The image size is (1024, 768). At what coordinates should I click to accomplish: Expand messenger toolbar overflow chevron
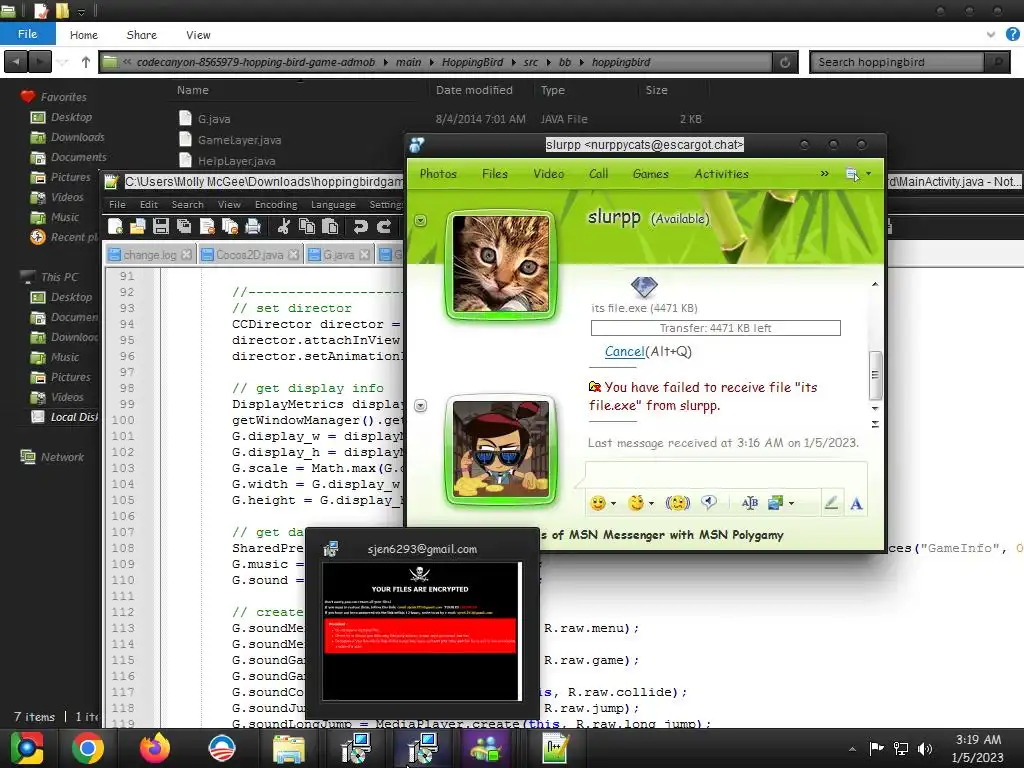(x=824, y=174)
